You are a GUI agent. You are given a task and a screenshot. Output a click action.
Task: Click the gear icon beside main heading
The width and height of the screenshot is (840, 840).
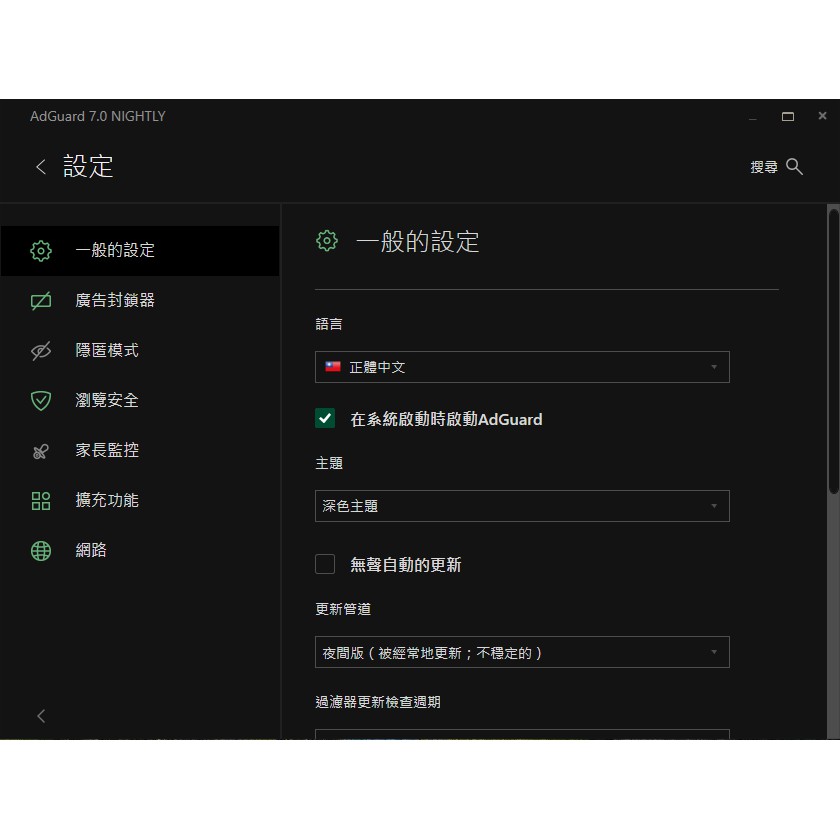coord(327,241)
